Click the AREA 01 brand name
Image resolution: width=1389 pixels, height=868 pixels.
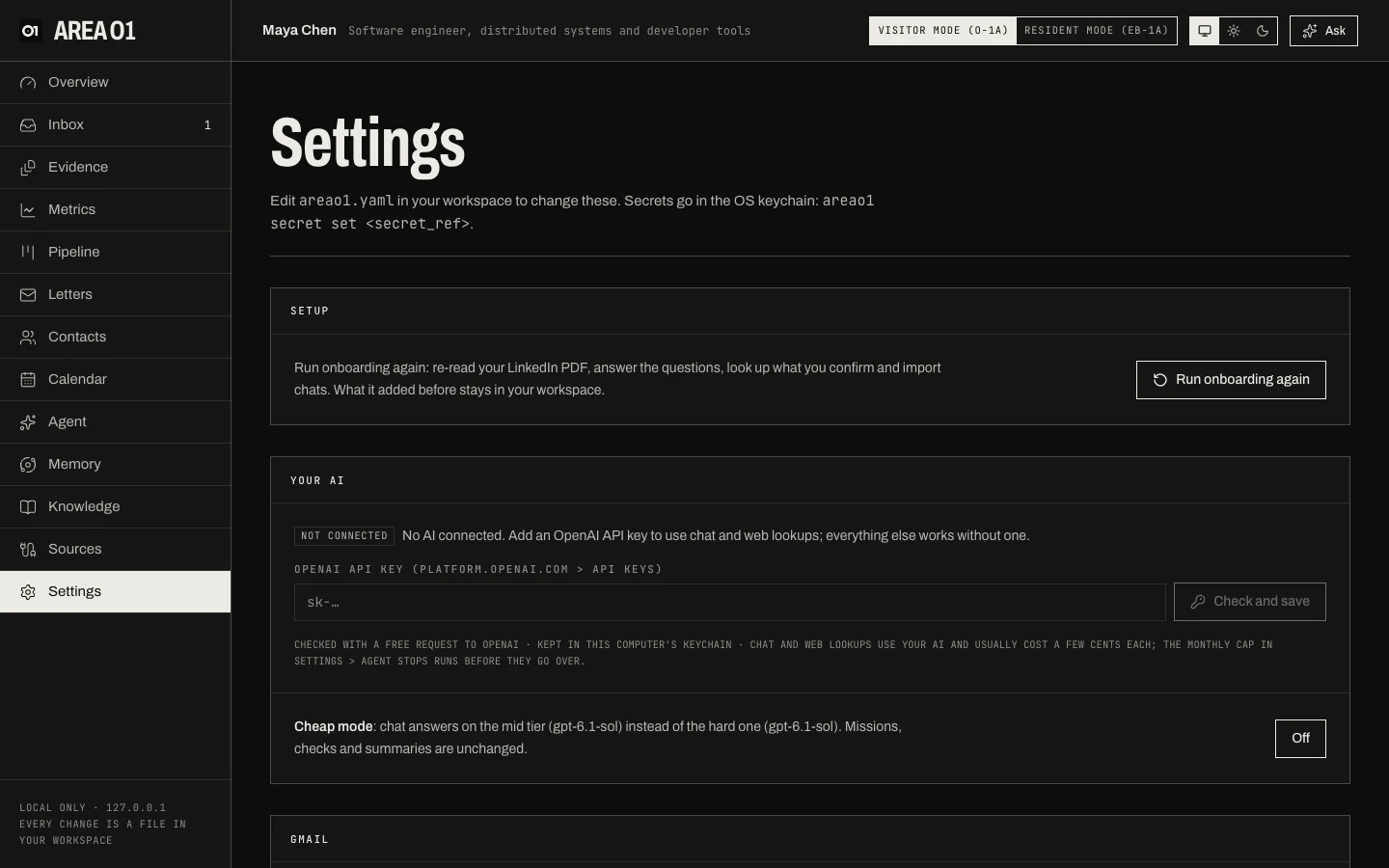[x=95, y=31]
